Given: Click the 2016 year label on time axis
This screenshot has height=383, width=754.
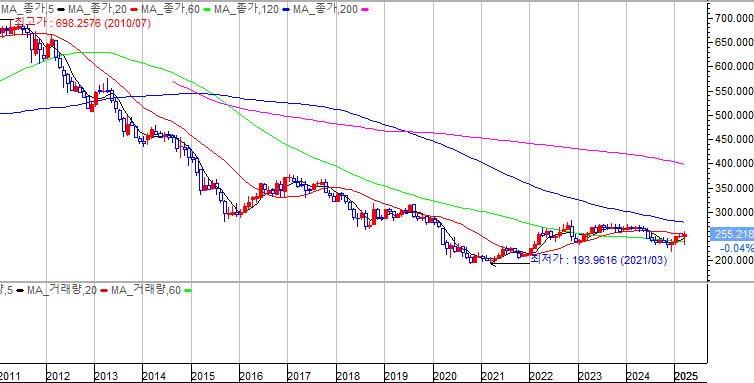Looking at the screenshot, I should pos(251,375).
